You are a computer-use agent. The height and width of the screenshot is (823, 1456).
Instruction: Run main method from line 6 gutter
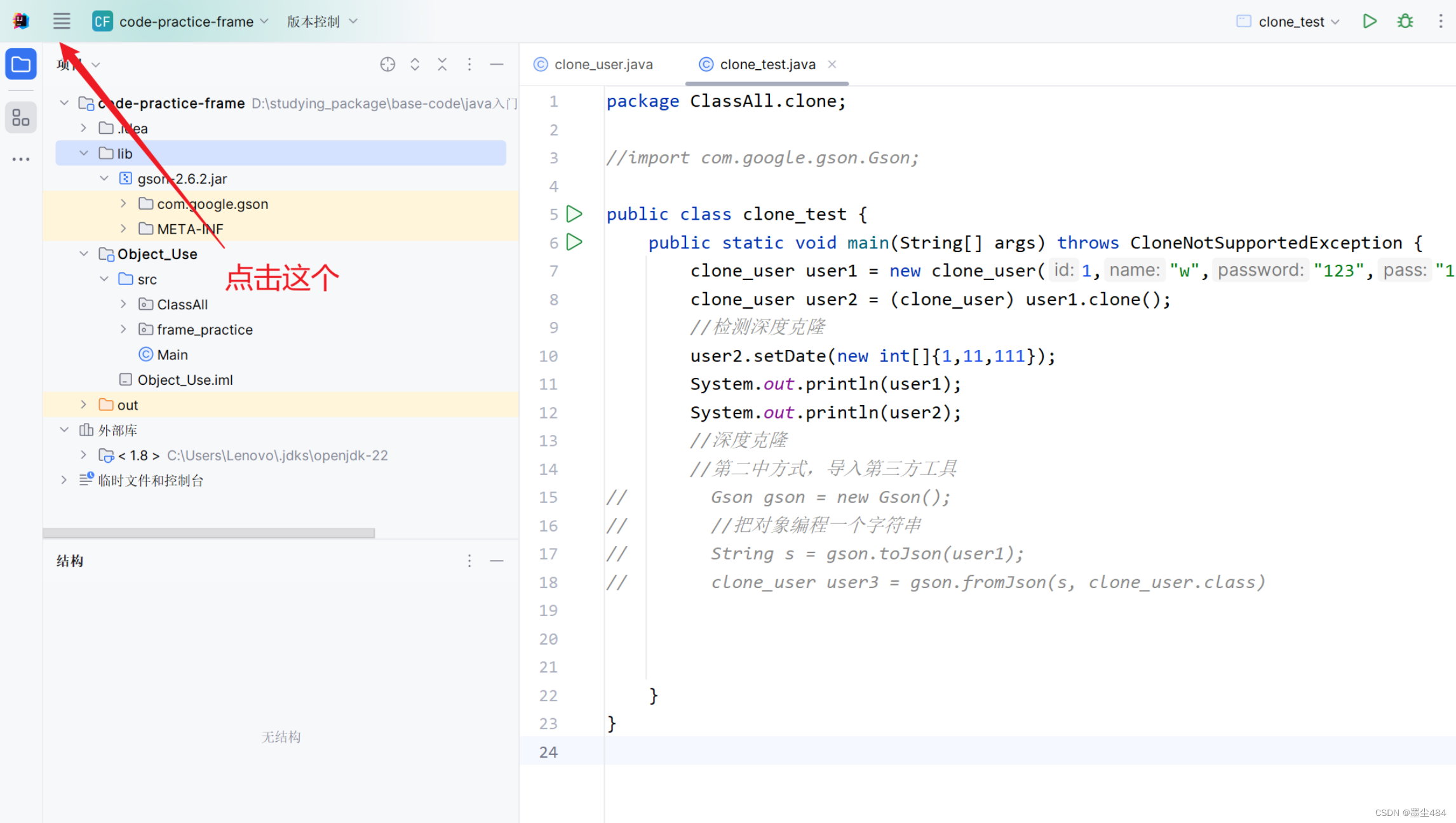tap(574, 242)
